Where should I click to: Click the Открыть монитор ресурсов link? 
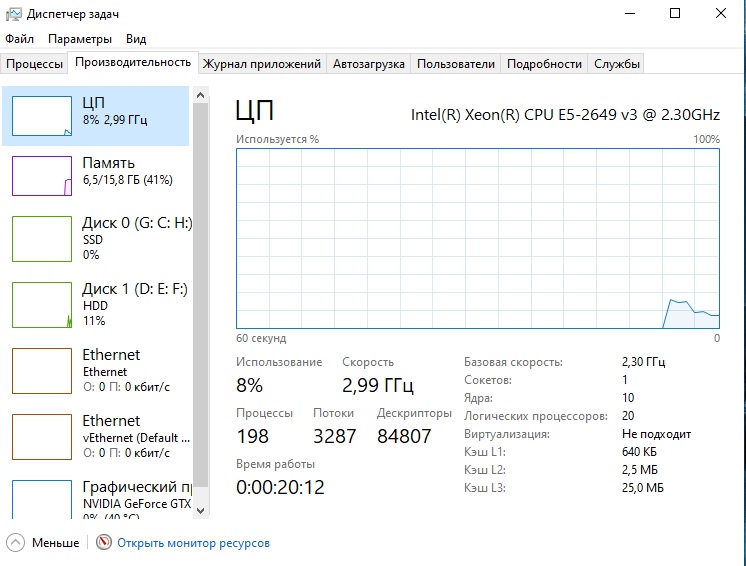pyautogui.click(x=193, y=543)
